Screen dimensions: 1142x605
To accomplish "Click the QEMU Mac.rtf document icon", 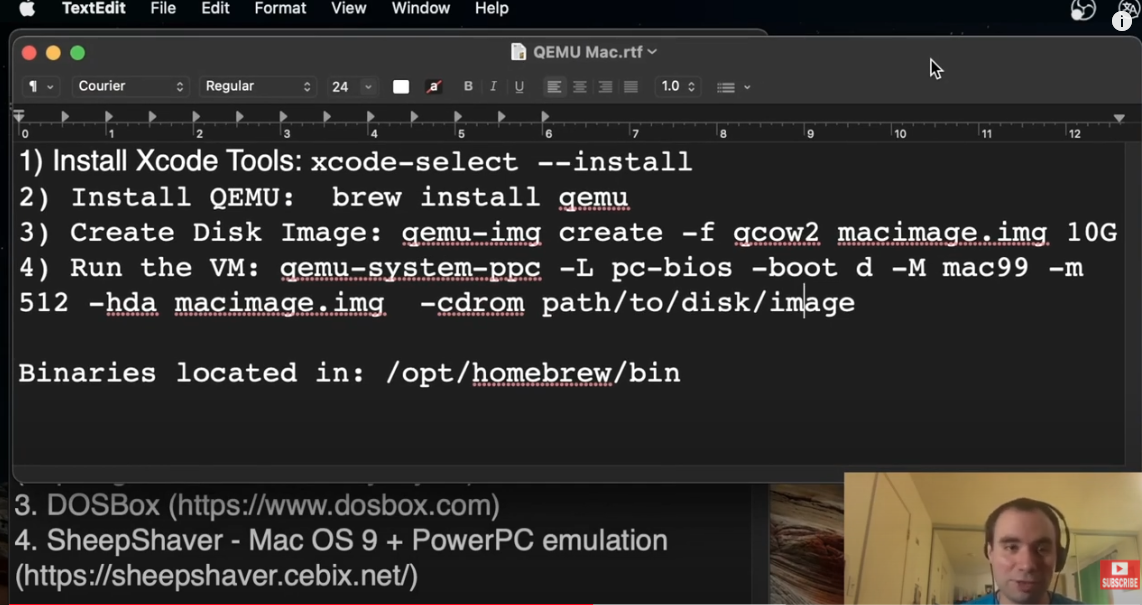I will [519, 52].
